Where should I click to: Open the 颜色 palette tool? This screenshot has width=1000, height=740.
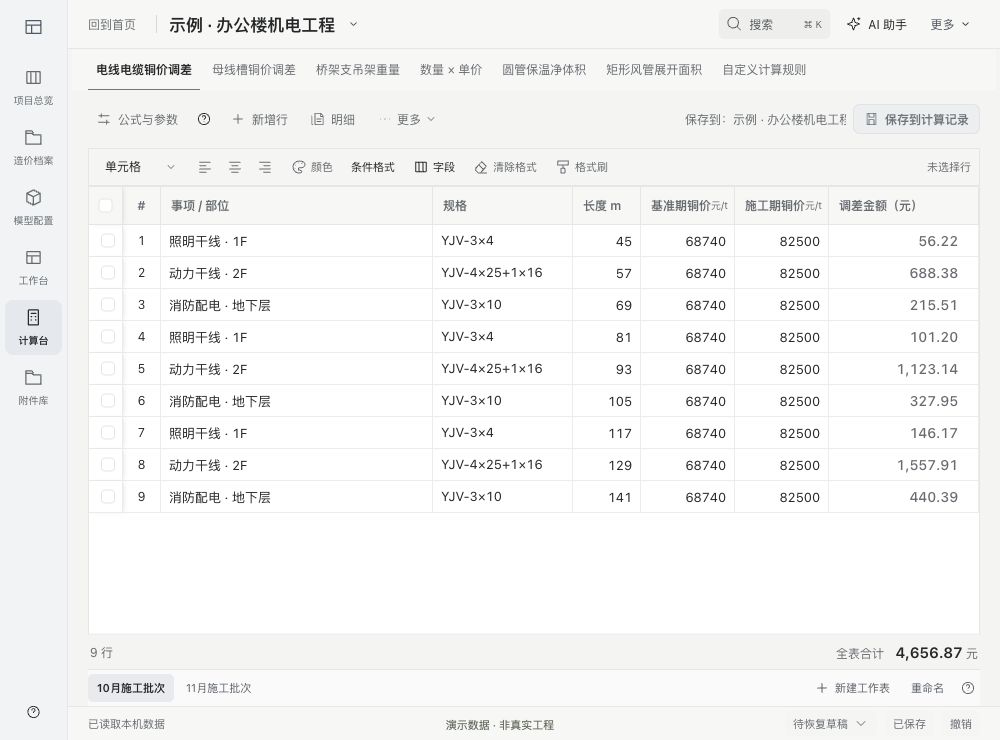coord(312,167)
